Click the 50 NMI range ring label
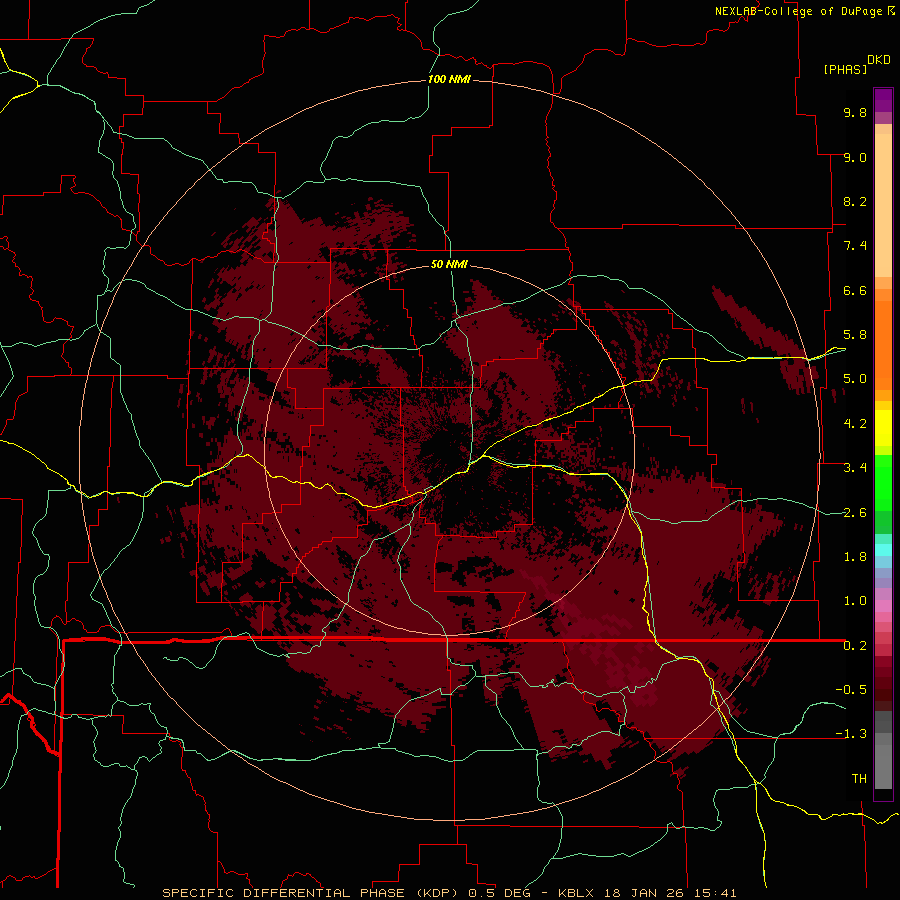Screen dimensions: 900x900 pyautogui.click(x=449, y=264)
